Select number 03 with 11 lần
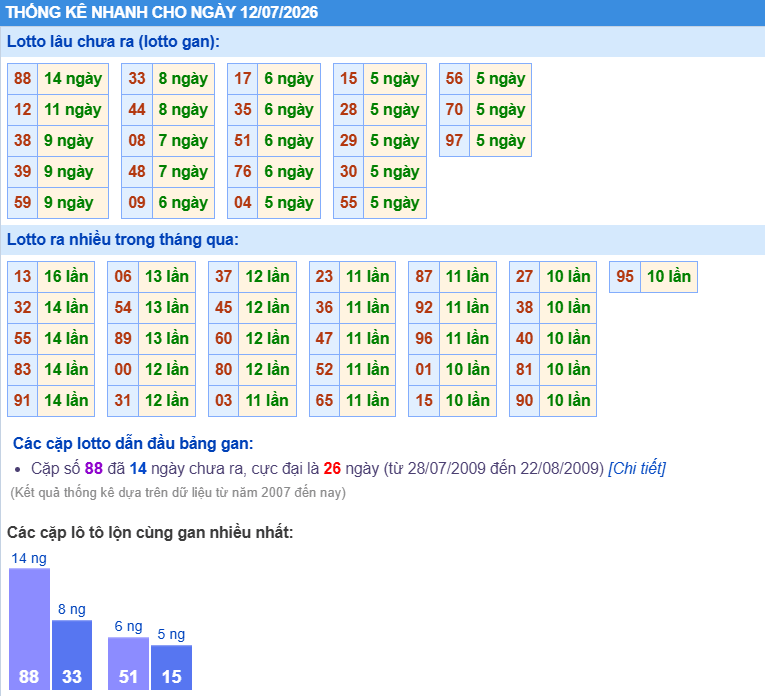 click(x=223, y=400)
